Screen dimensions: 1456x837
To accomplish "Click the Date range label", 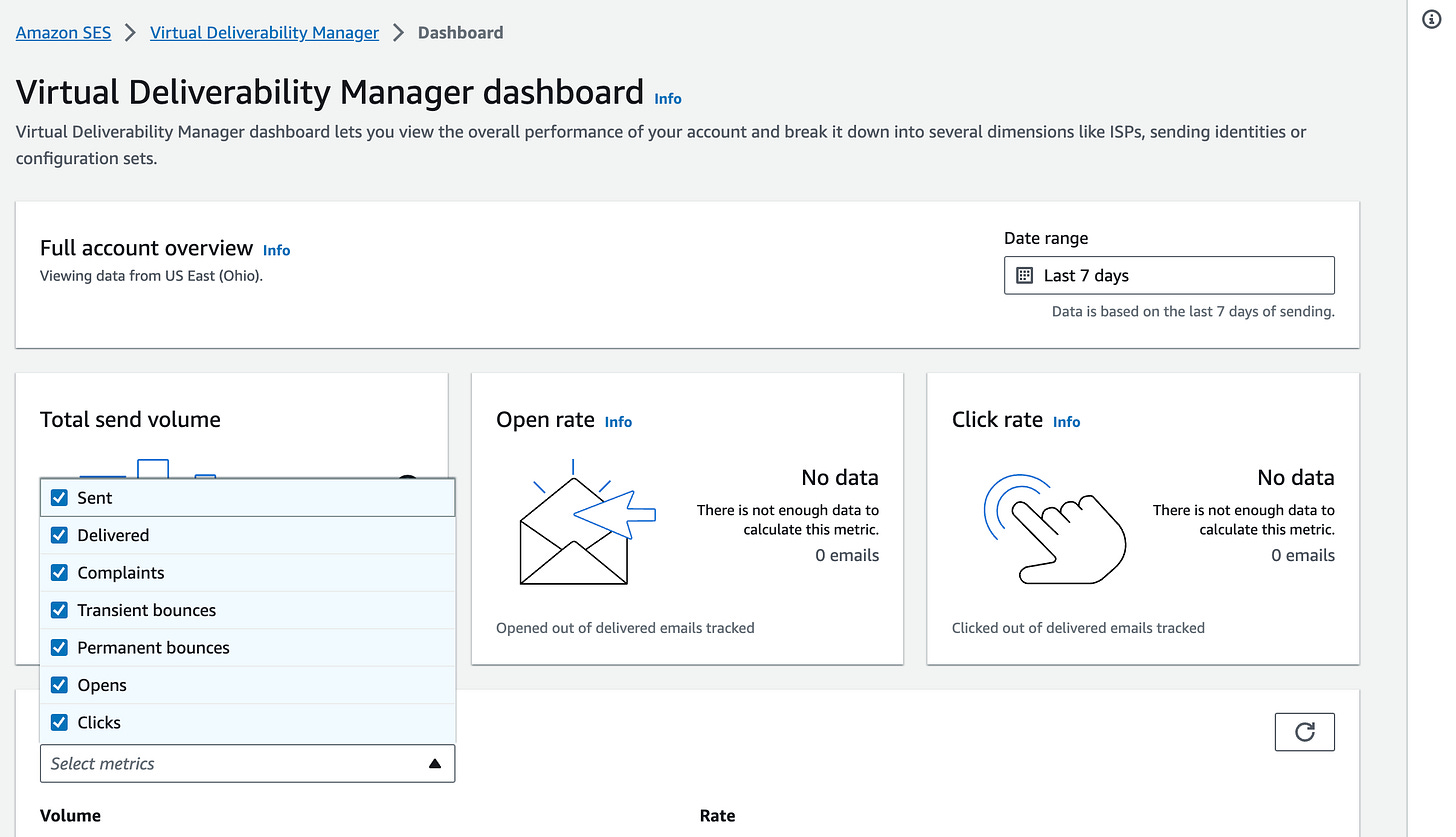I will click(1046, 238).
